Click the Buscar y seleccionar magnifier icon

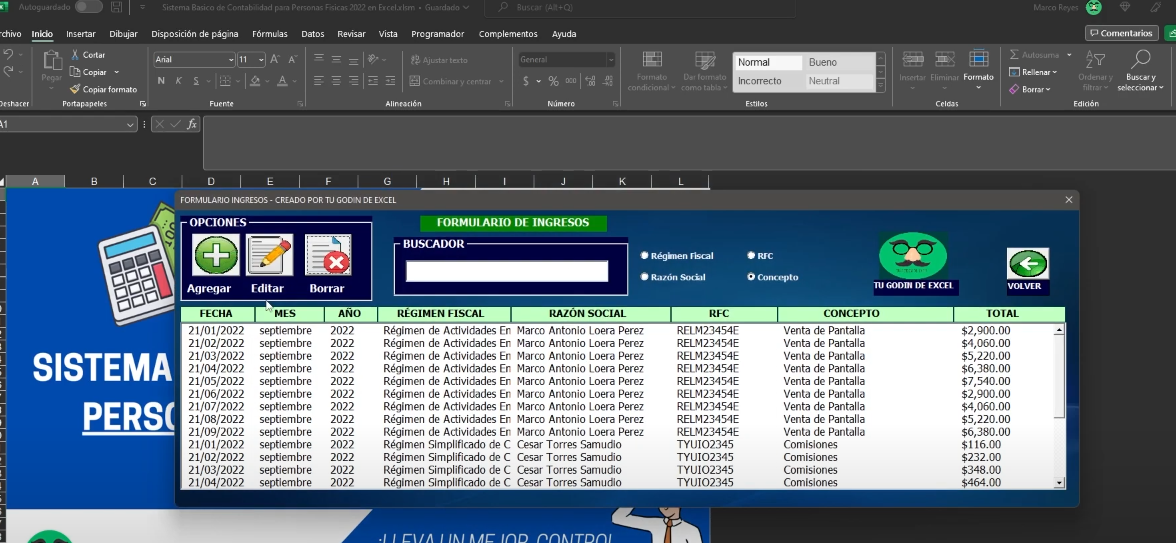[1141, 60]
